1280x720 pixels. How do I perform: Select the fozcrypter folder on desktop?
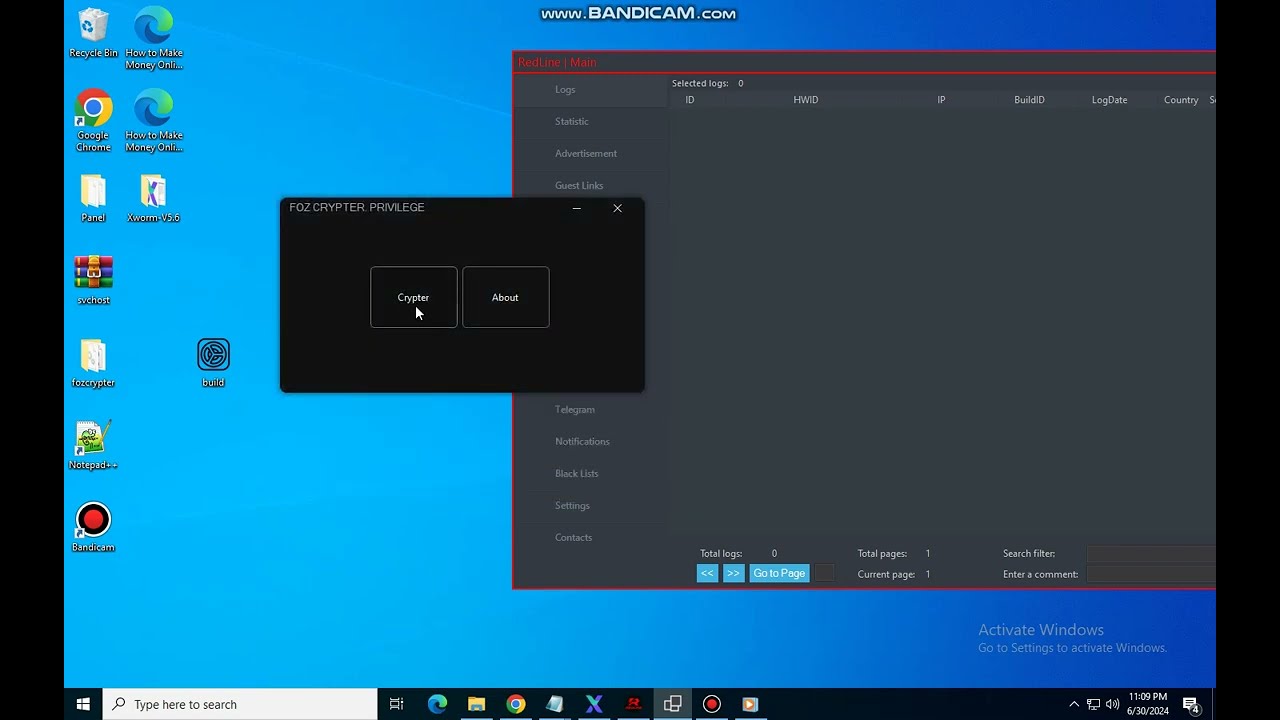(x=93, y=363)
